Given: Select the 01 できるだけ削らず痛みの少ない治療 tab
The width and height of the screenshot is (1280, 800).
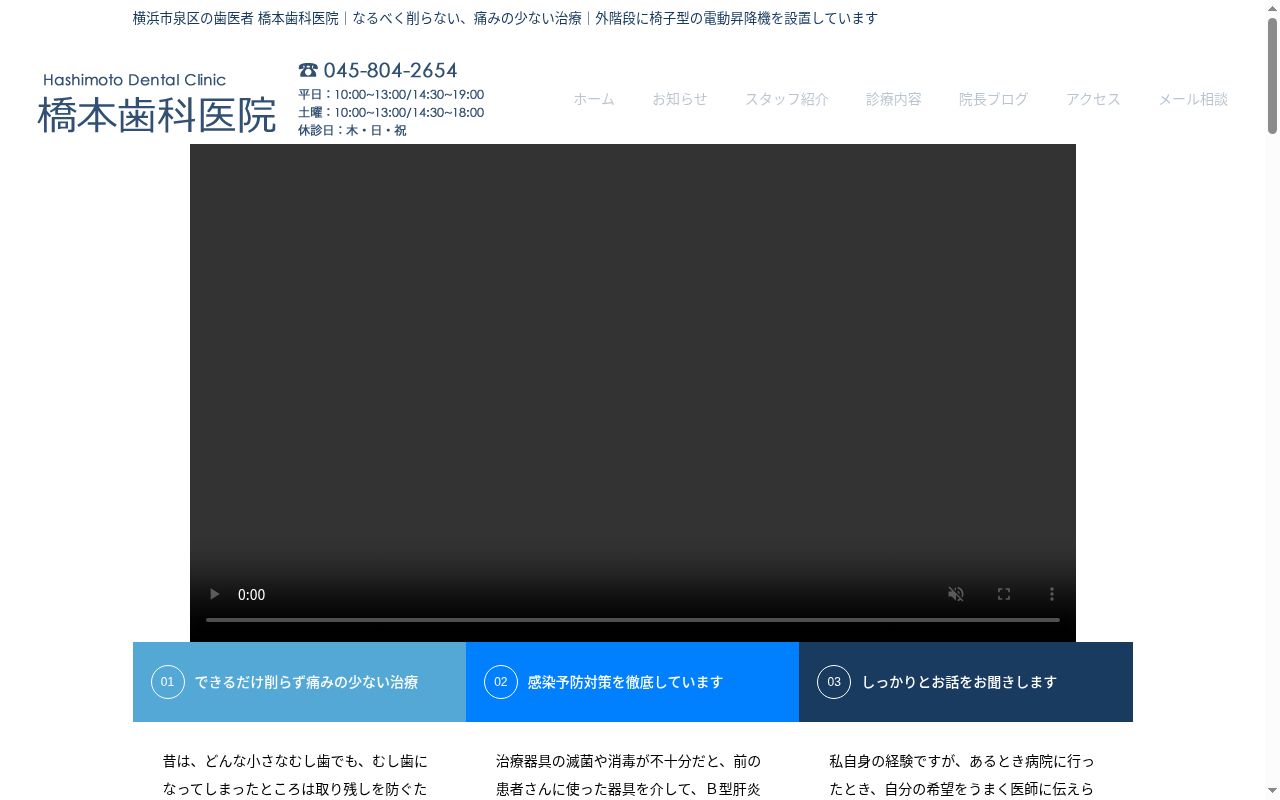Looking at the screenshot, I should [299, 682].
